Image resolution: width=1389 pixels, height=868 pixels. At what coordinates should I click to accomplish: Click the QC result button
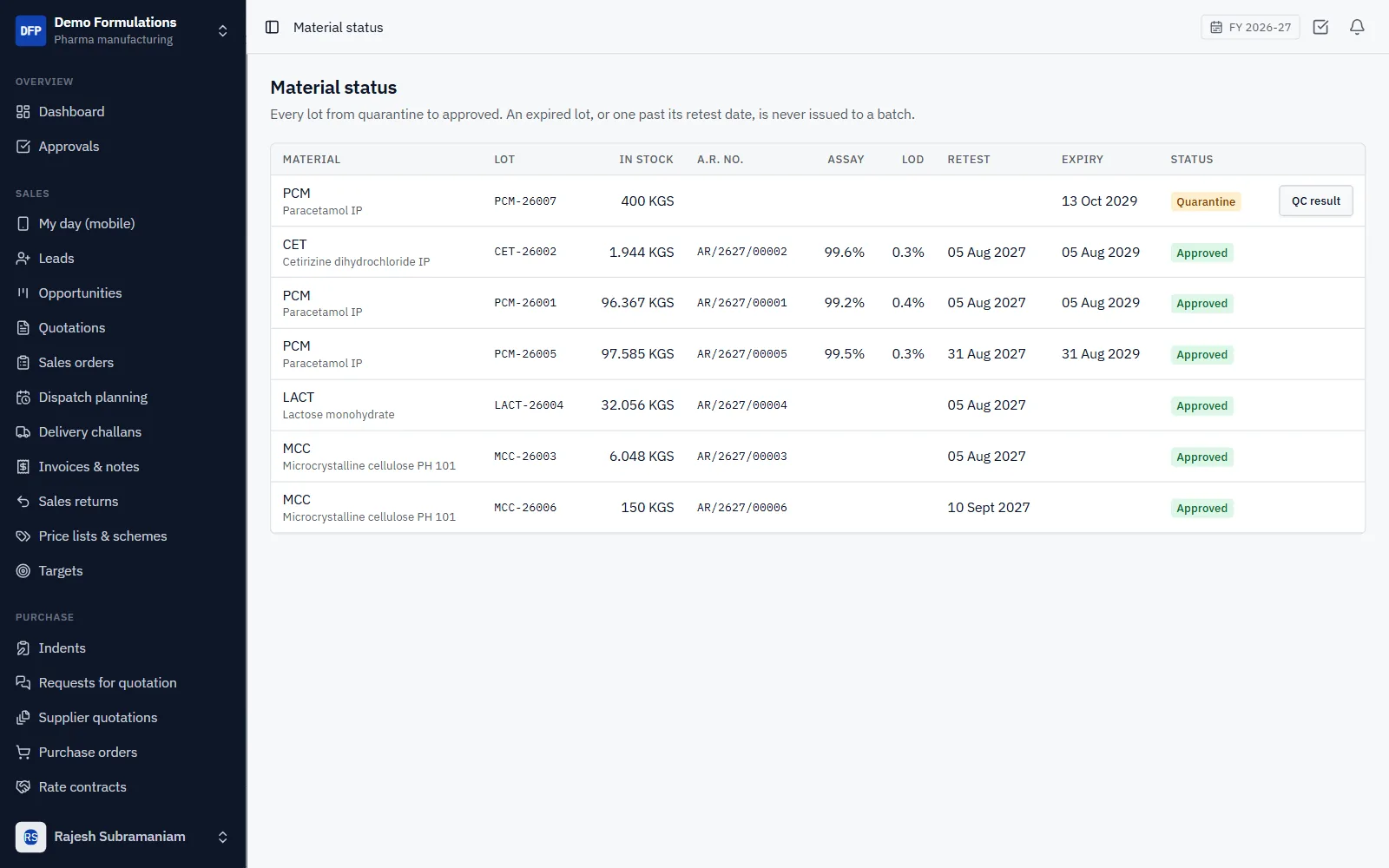point(1315,201)
